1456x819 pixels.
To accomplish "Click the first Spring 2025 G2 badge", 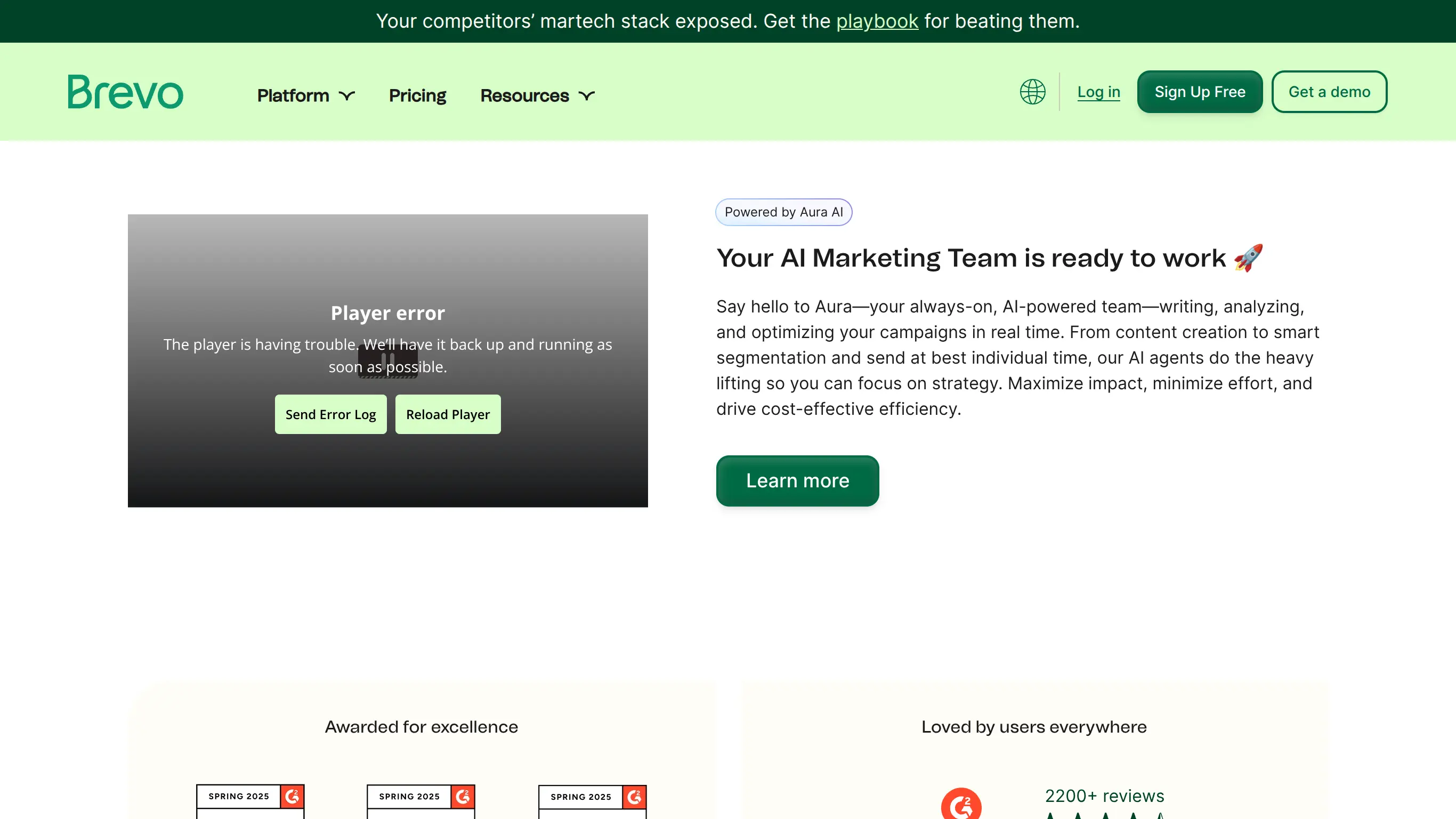I will coord(250,800).
